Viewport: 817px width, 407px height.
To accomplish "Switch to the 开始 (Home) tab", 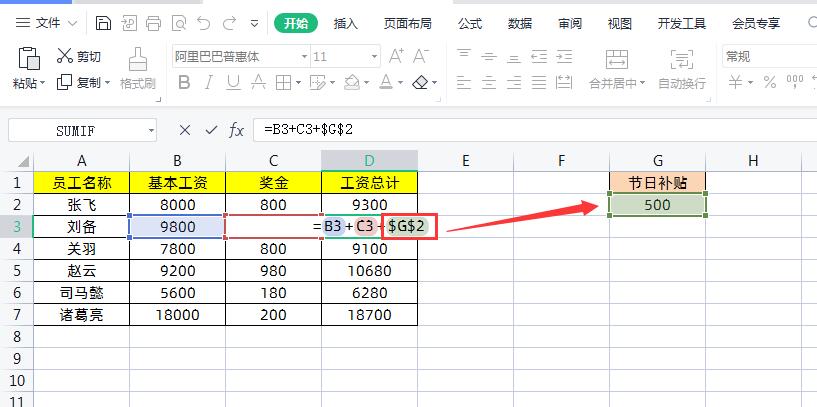I will point(296,23).
